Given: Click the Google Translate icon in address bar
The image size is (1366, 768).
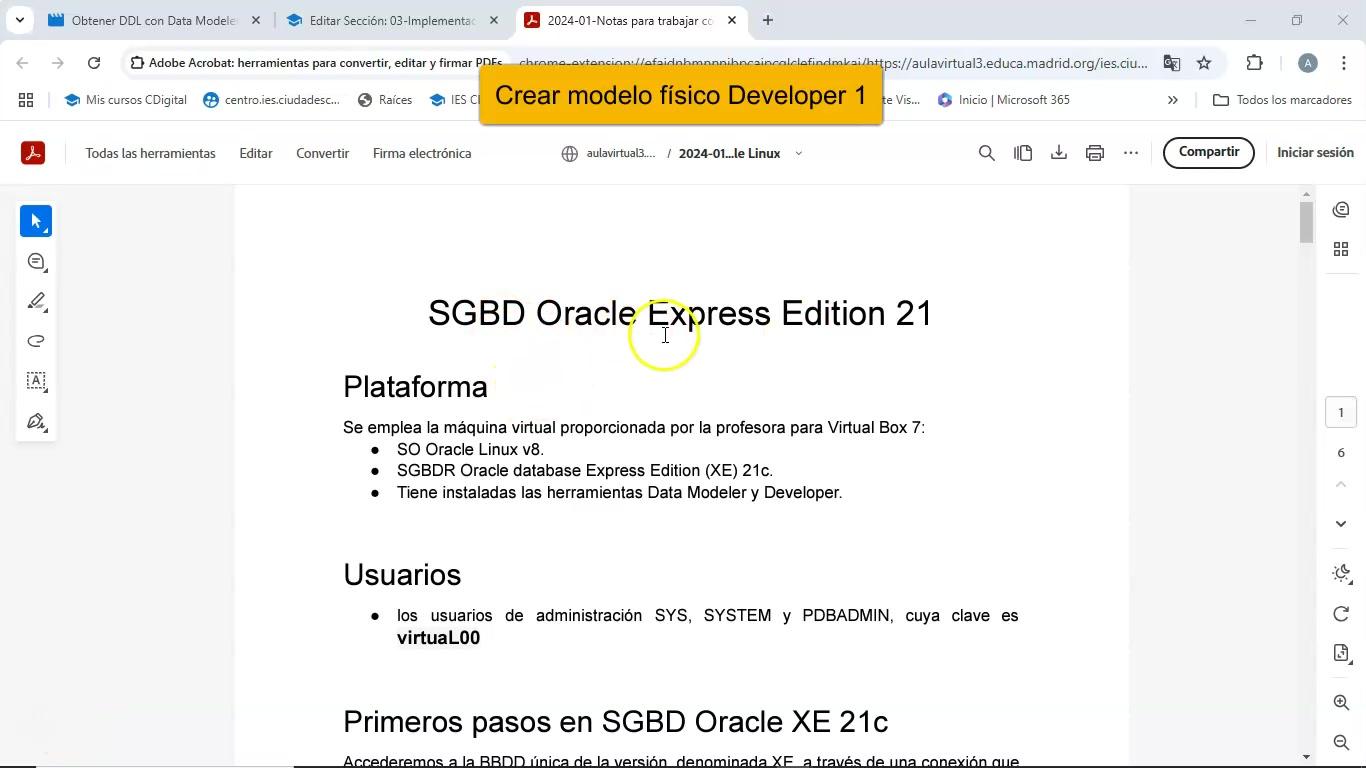Looking at the screenshot, I should pyautogui.click(x=1171, y=63).
